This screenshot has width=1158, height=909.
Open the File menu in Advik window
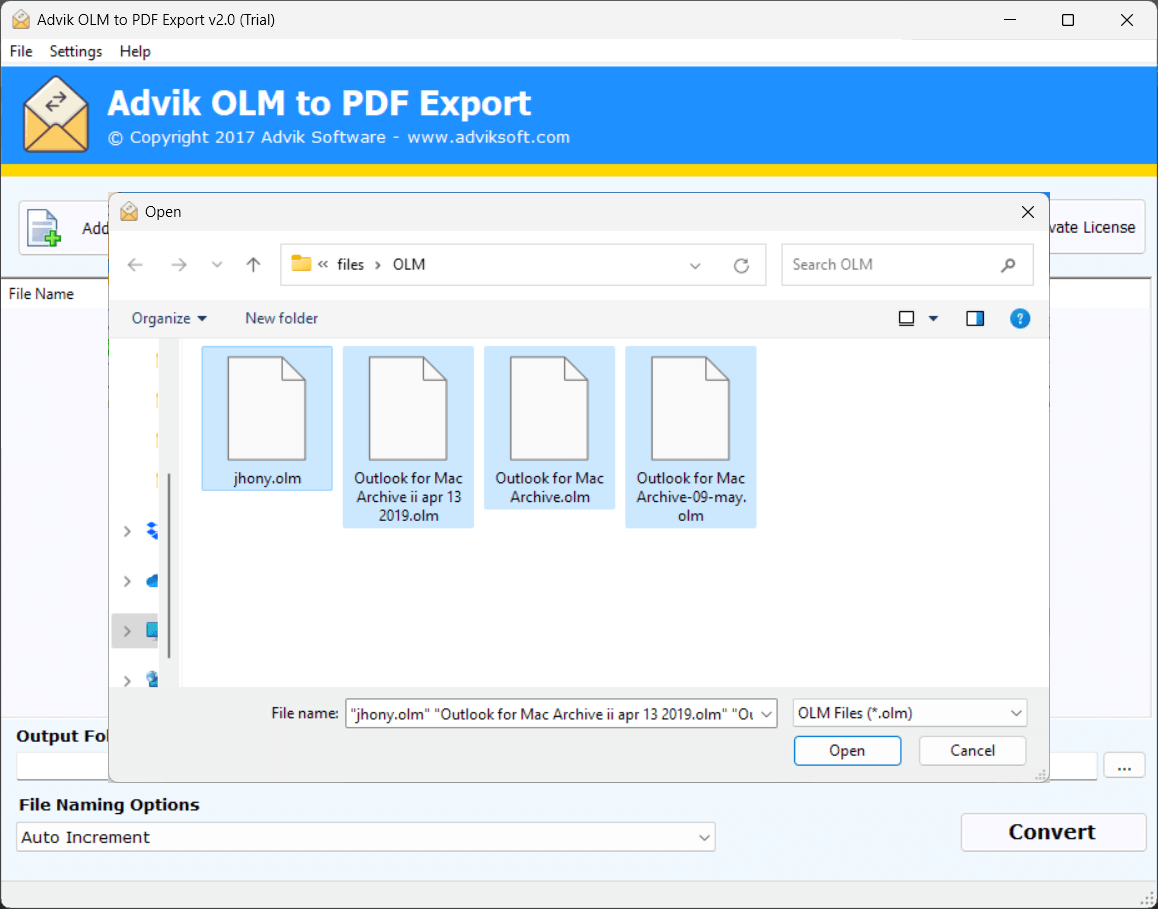click(21, 51)
